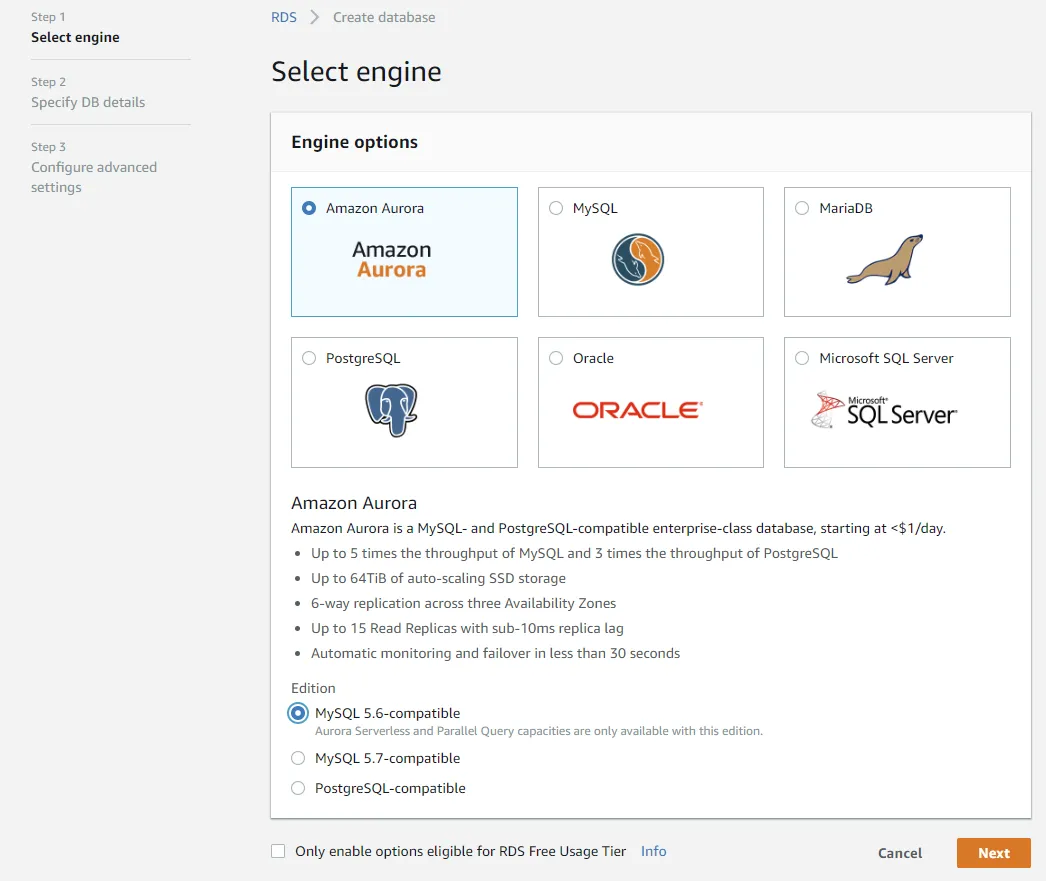Click the PostgreSQL elephant logo

(x=391, y=409)
